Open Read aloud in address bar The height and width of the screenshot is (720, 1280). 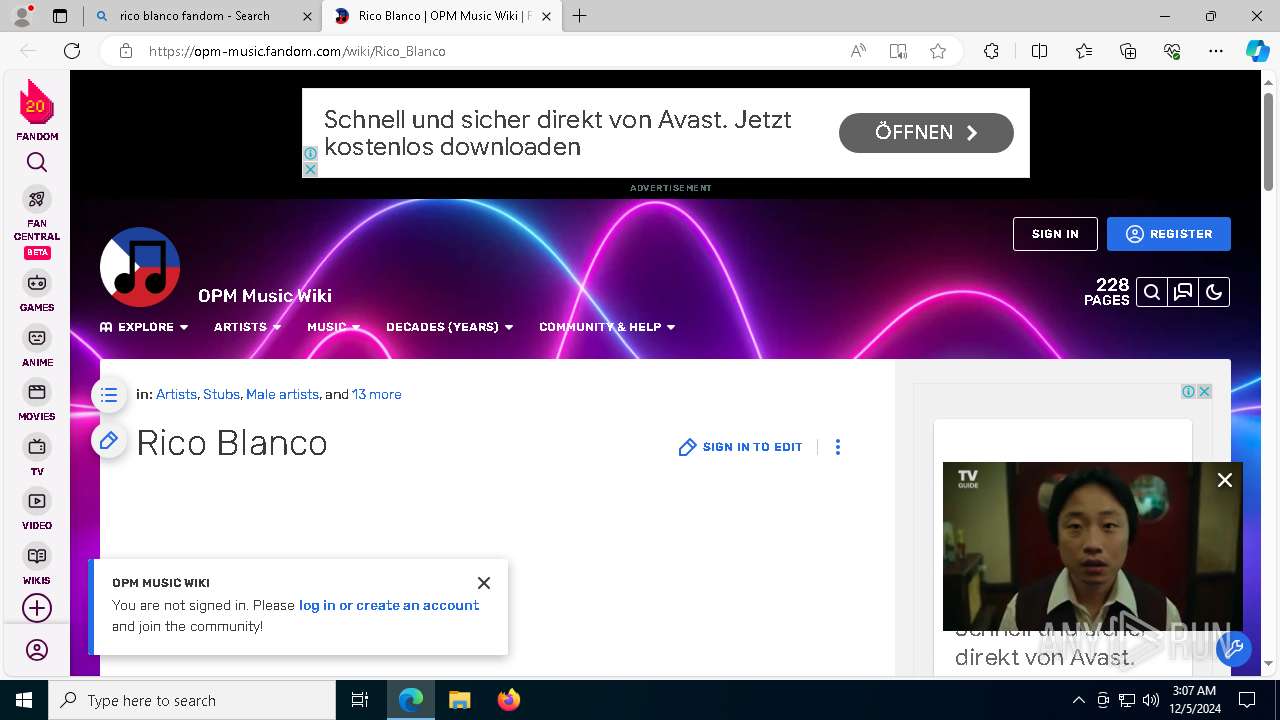click(858, 51)
